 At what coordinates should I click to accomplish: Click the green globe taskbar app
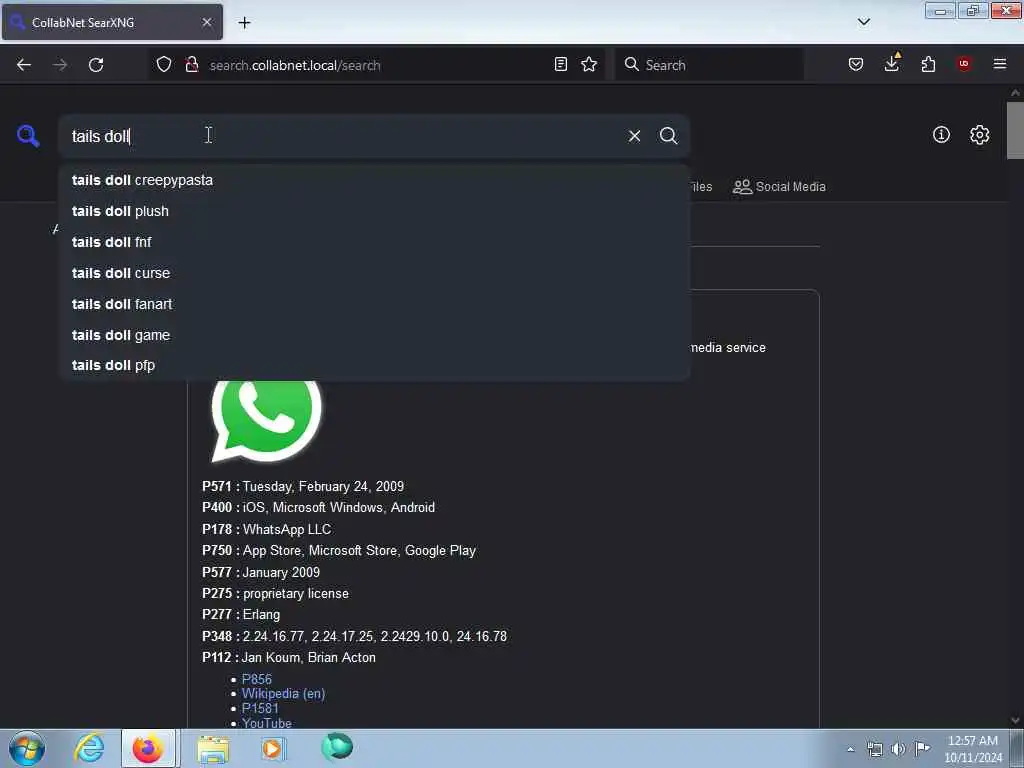tap(337, 747)
